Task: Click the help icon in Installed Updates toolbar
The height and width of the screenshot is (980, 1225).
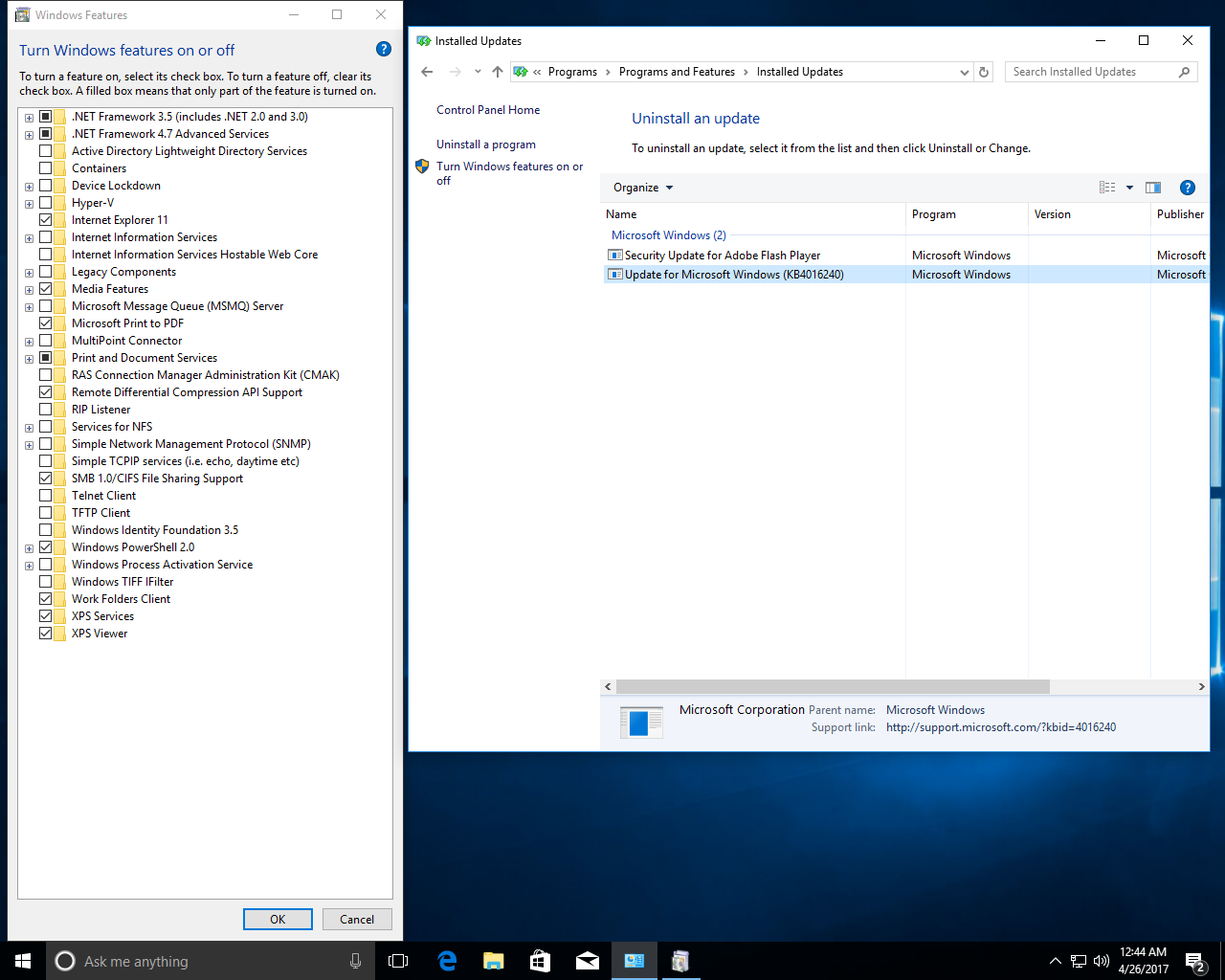Action: (x=1188, y=188)
